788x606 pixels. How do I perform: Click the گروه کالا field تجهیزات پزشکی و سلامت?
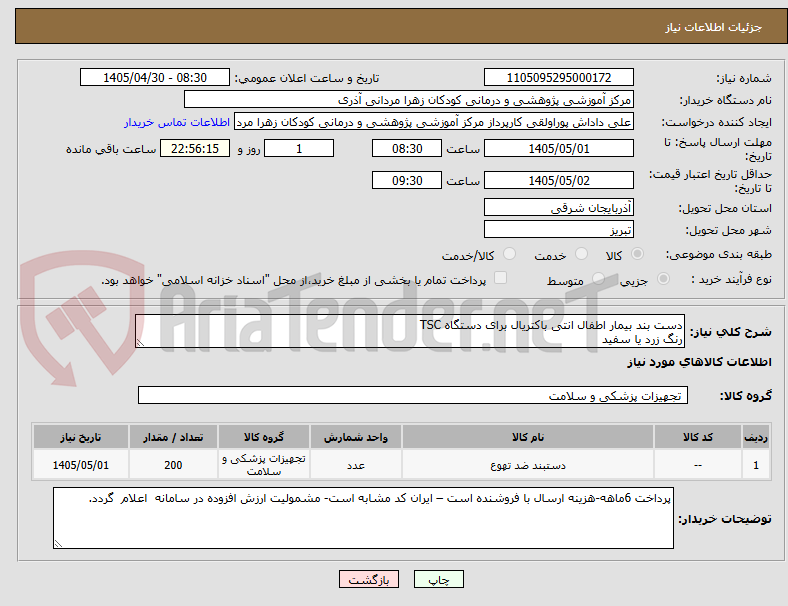coord(413,395)
